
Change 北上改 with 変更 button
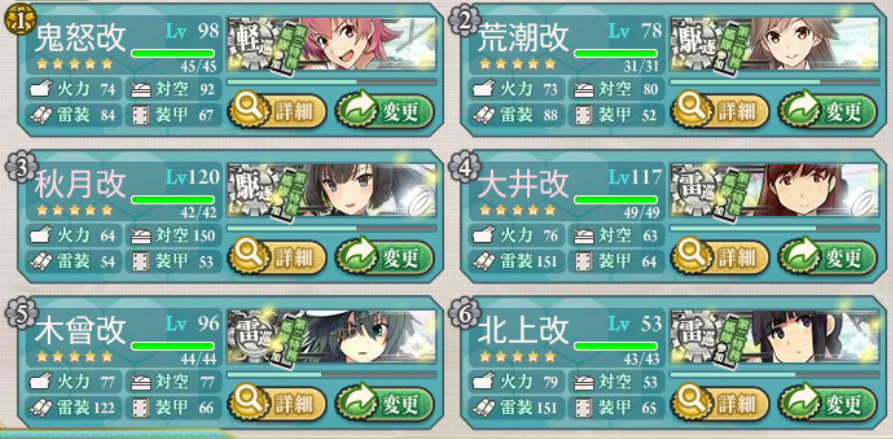tap(827, 404)
